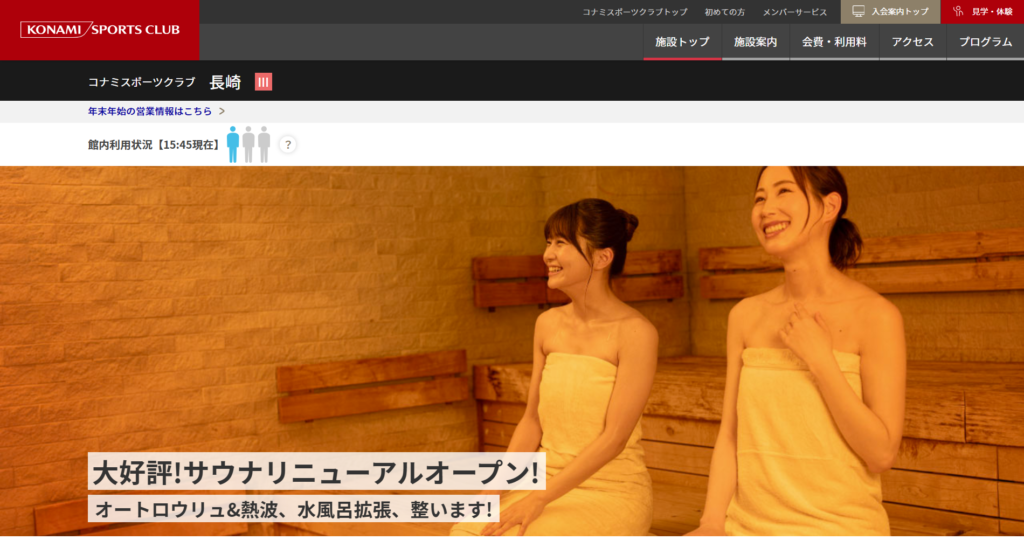This screenshot has height=547, width=1024.
Task: Open the コナミスポーツクラブトップ link
Action: [x=635, y=12]
